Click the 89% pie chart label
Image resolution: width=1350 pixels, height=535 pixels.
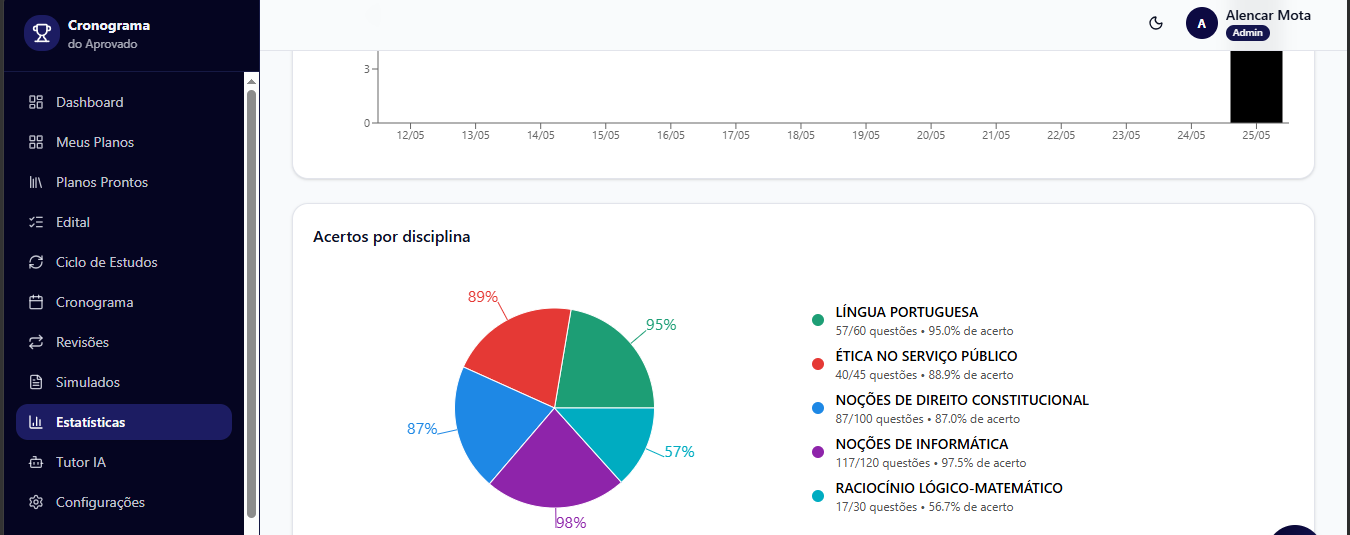[x=483, y=297]
